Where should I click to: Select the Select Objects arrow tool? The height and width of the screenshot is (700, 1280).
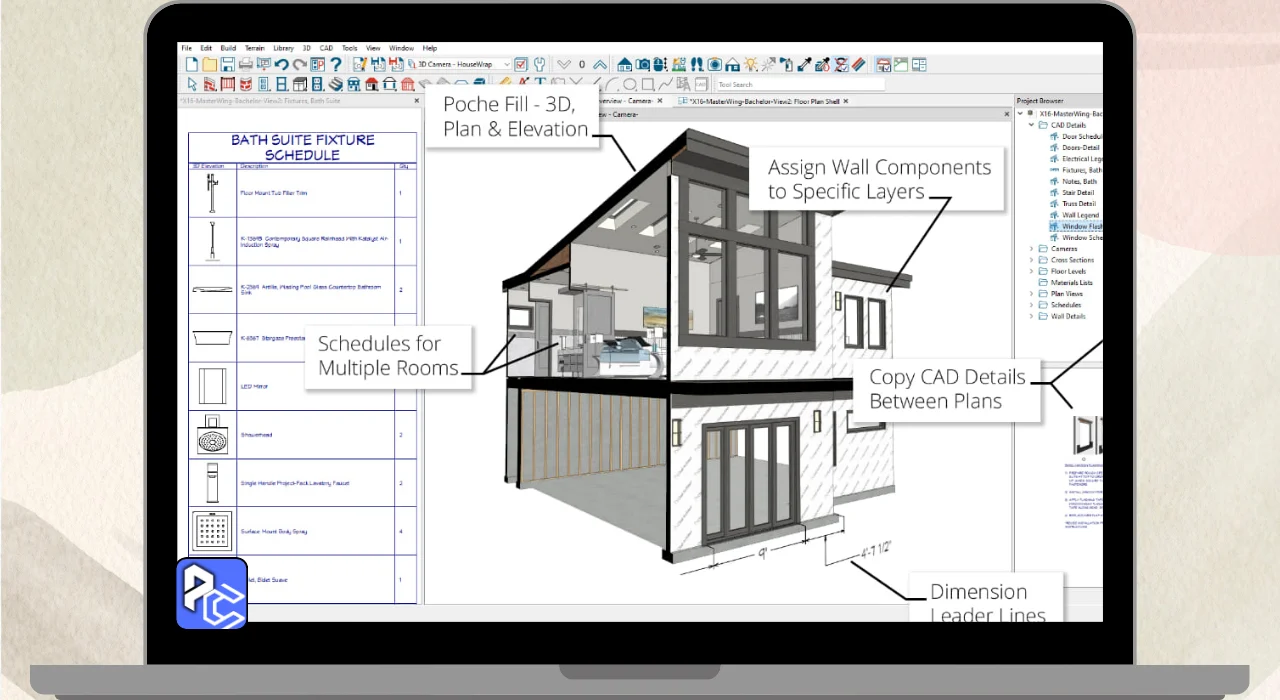[x=193, y=84]
